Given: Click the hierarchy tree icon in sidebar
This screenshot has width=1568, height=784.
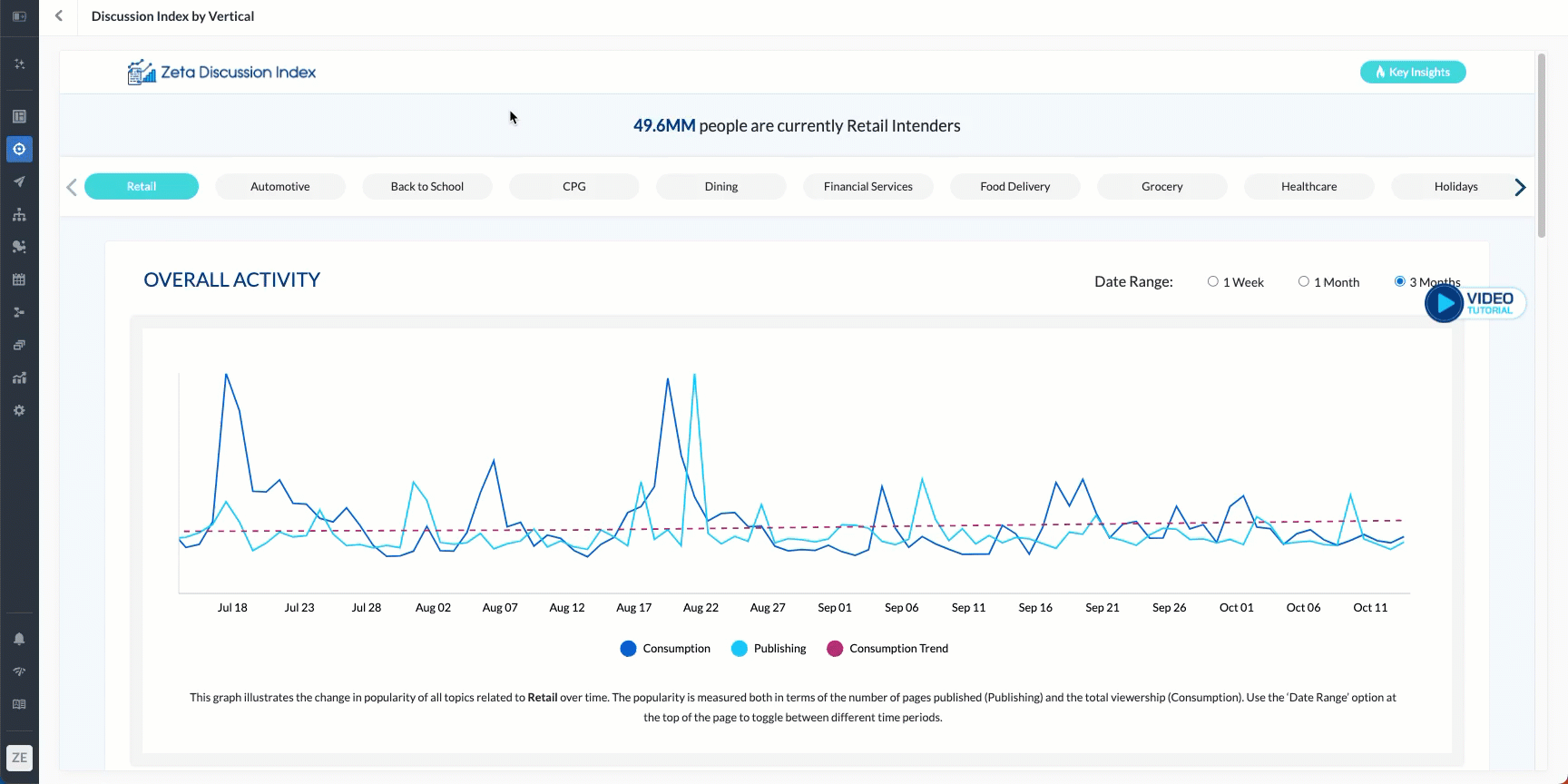Looking at the screenshot, I should [x=19, y=214].
